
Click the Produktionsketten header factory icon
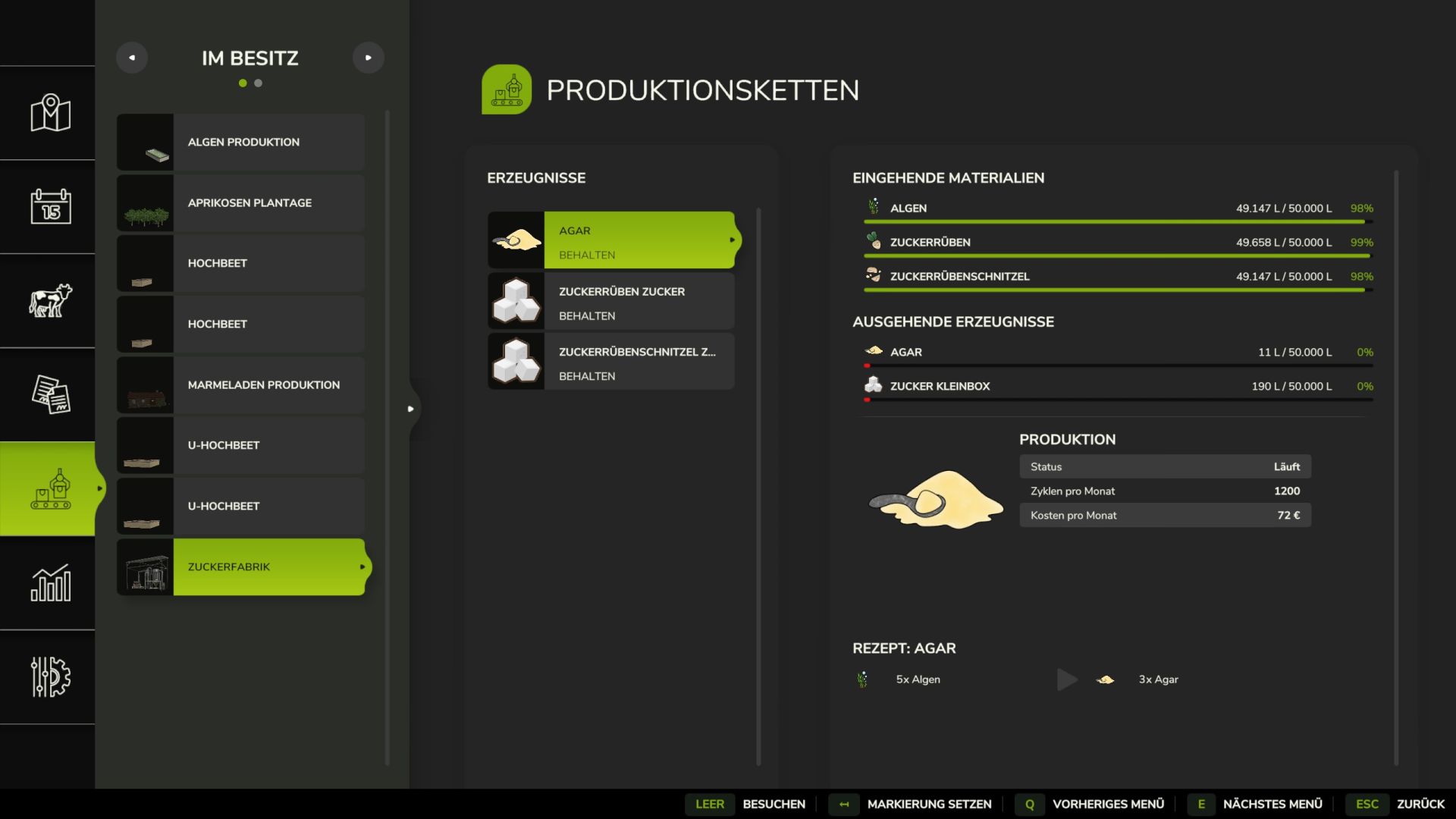(x=508, y=89)
